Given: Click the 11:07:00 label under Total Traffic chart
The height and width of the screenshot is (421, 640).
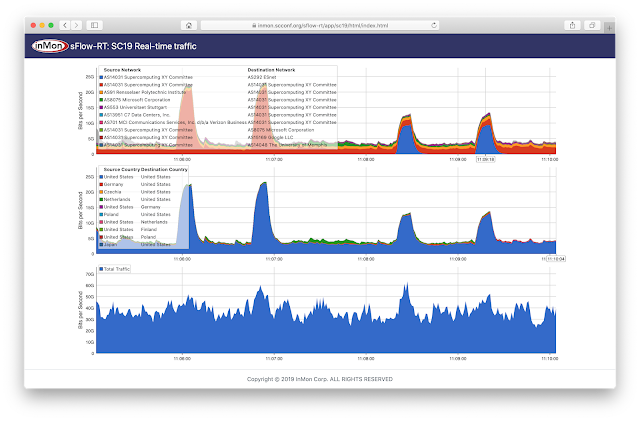Looking at the screenshot, I should pyautogui.click(x=274, y=359).
